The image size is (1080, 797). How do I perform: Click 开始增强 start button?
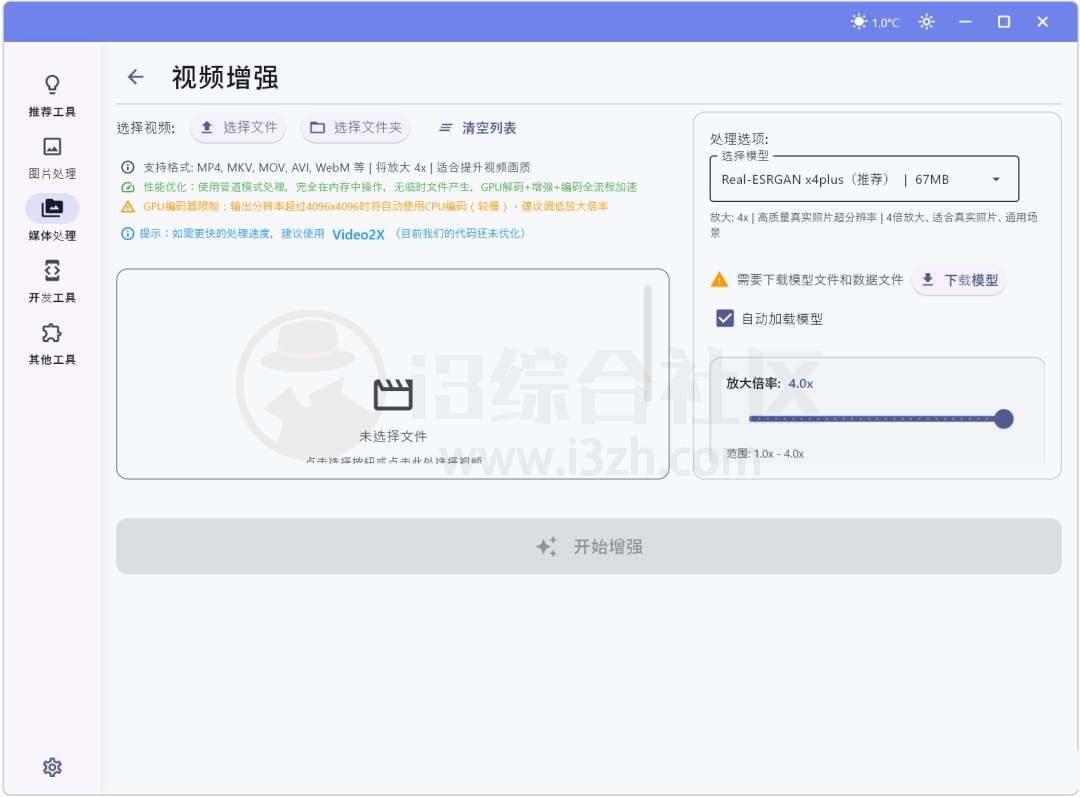(589, 546)
